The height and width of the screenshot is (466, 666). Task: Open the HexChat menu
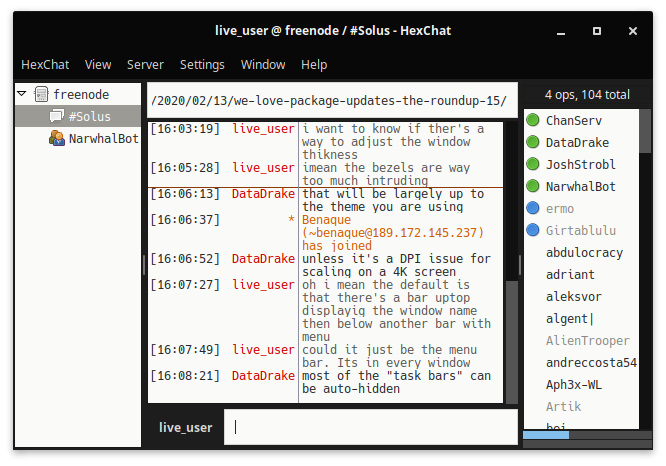45,65
